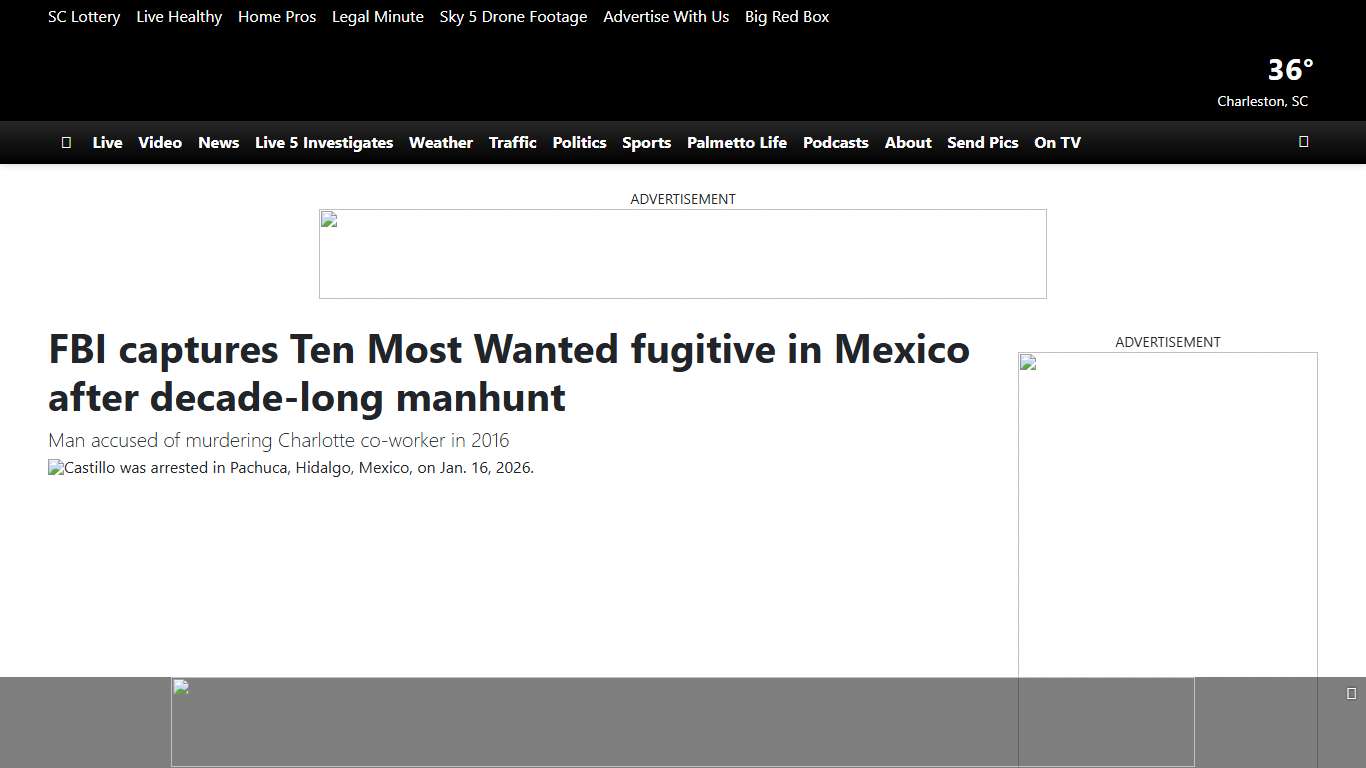Click the broken image icon for the Castillo photo
Image resolution: width=1366 pixels, height=768 pixels.
[x=55, y=467]
